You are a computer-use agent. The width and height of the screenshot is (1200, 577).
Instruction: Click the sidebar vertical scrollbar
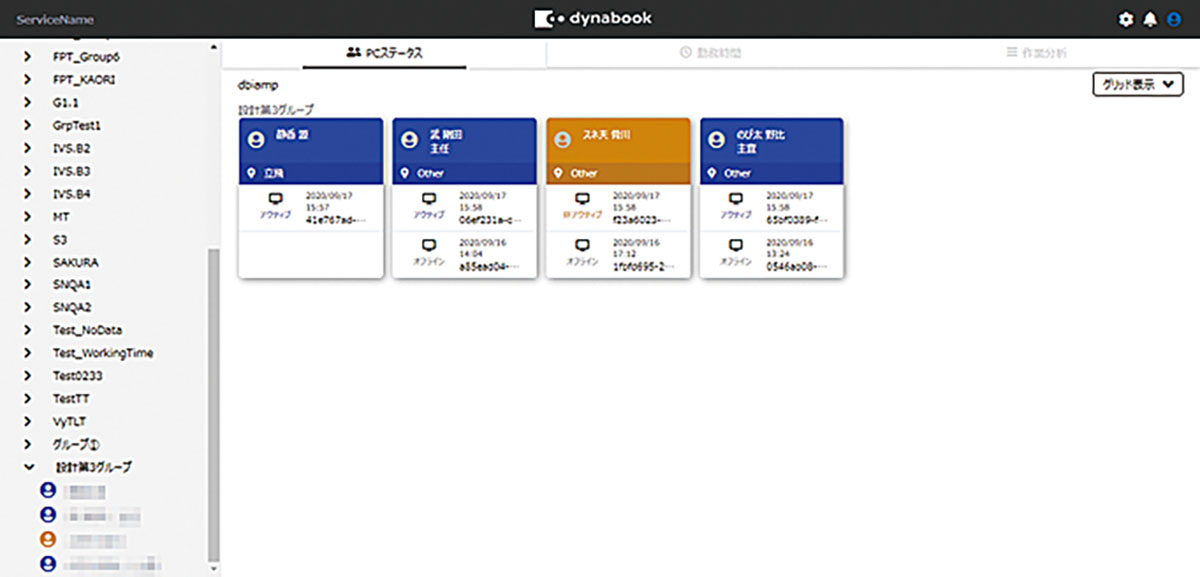pyautogui.click(x=212, y=400)
